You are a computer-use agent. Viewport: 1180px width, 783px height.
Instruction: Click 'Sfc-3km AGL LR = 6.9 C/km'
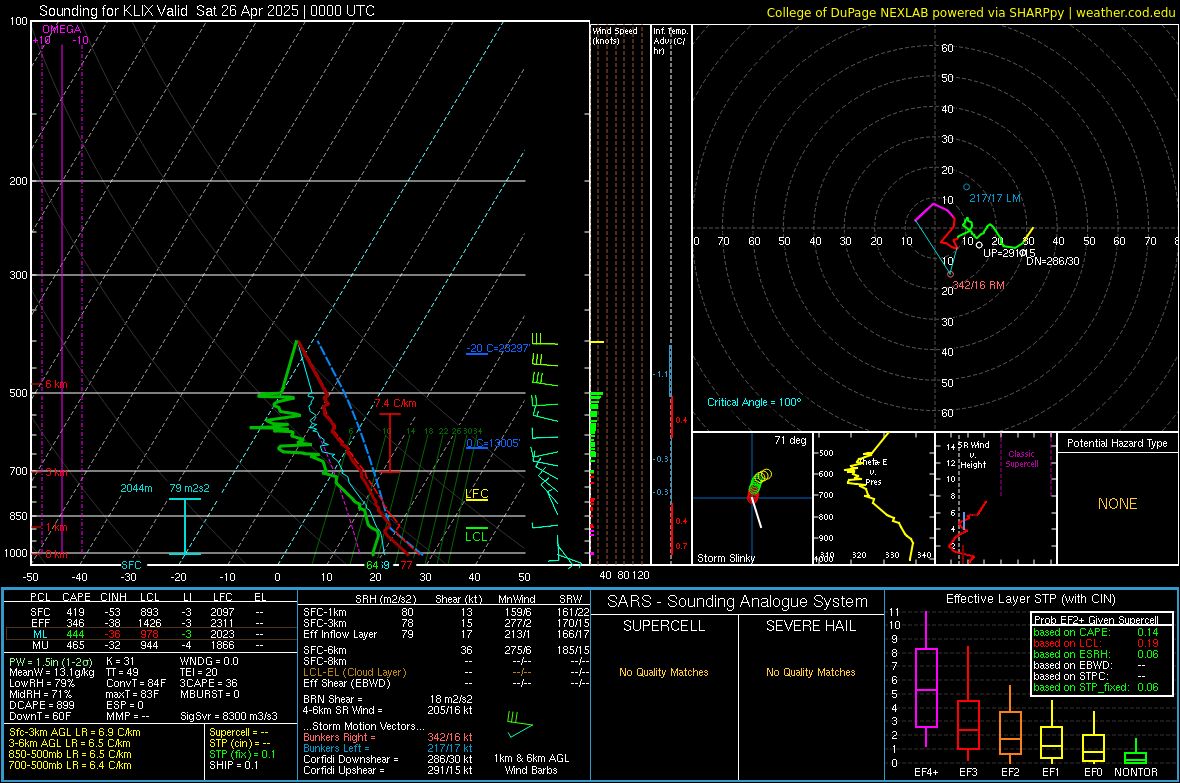click(x=75, y=732)
